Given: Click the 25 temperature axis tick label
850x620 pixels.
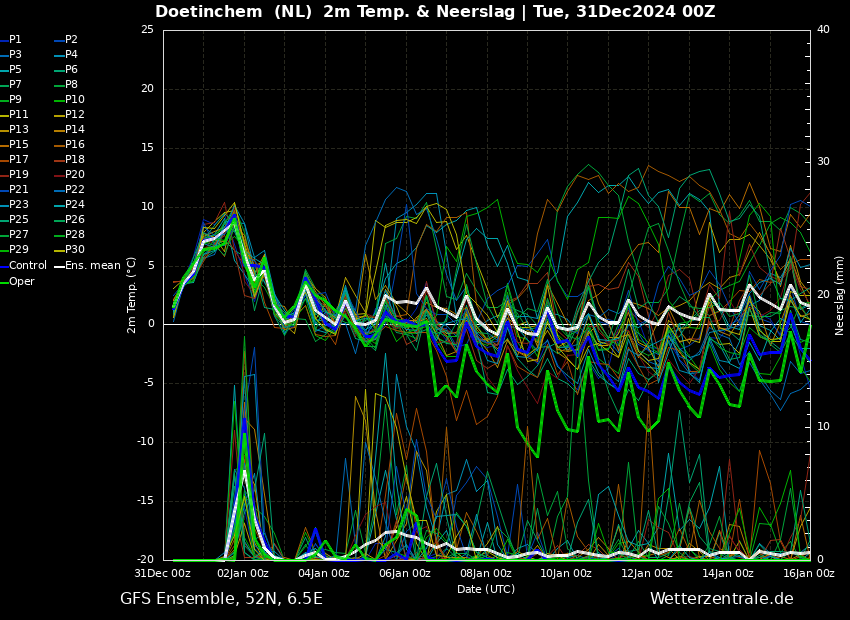Looking at the screenshot, I should click(147, 30).
